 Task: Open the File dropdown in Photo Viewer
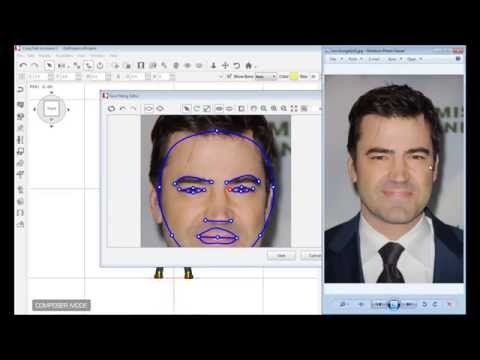335,59
